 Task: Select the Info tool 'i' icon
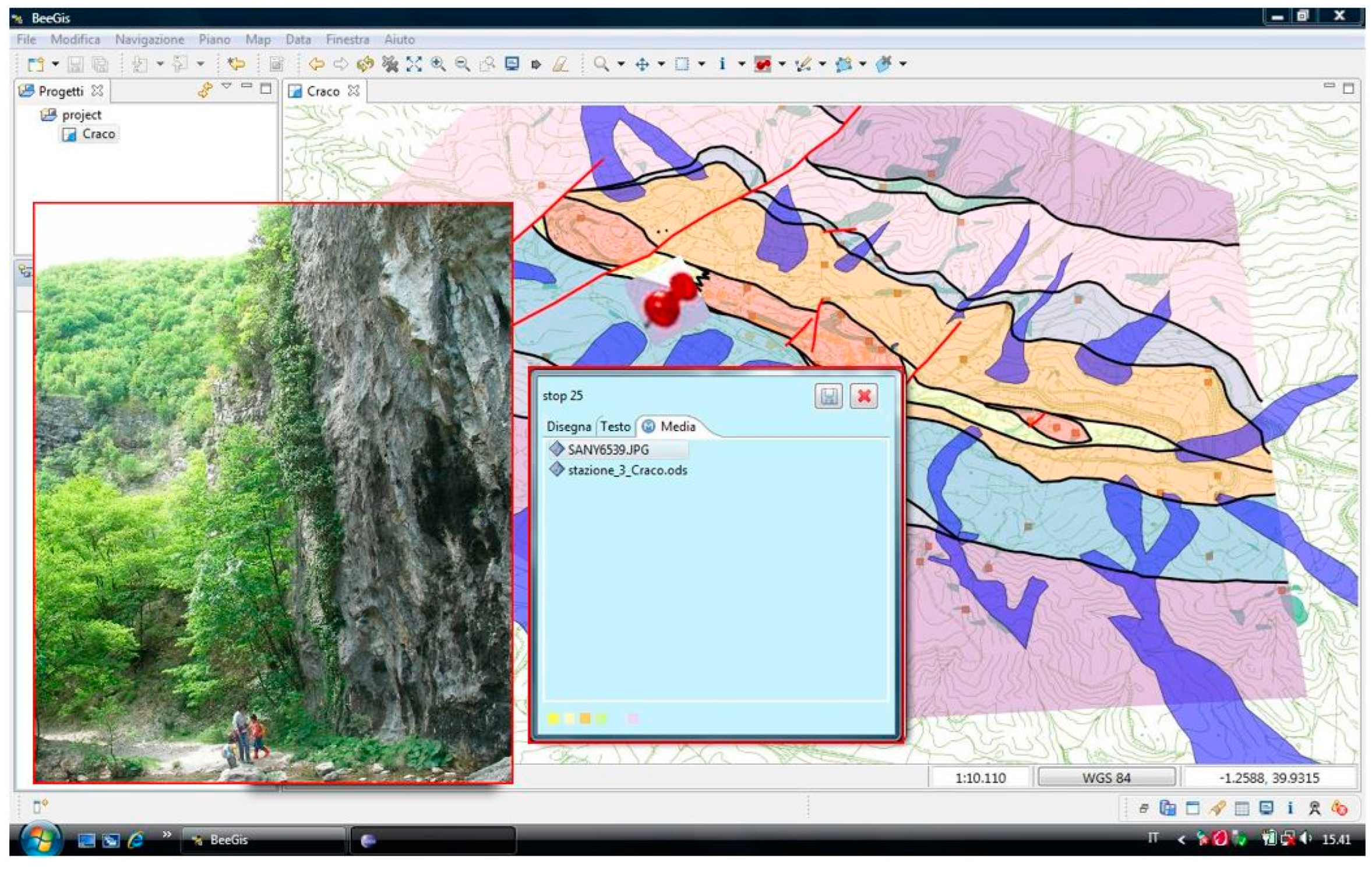coord(722,63)
